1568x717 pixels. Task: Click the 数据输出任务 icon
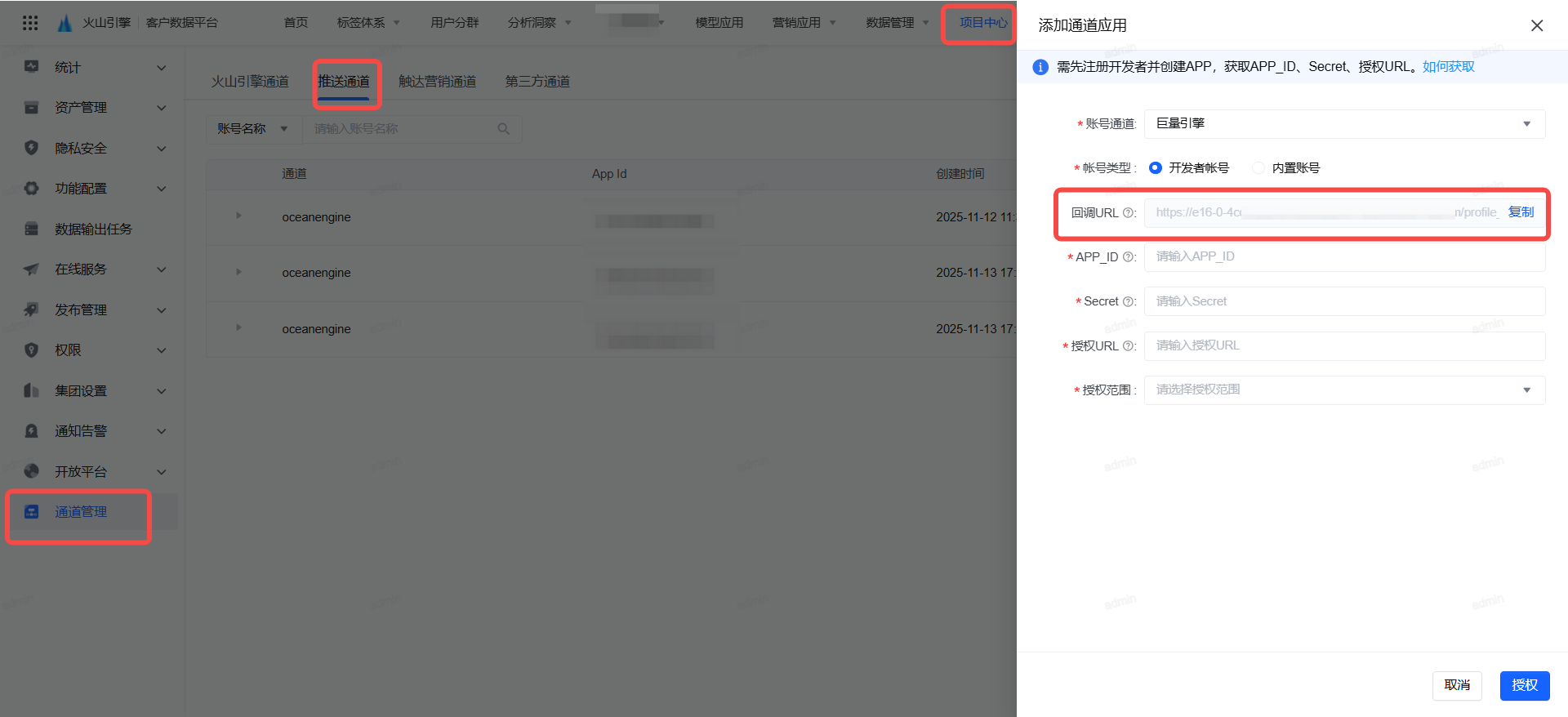point(31,229)
